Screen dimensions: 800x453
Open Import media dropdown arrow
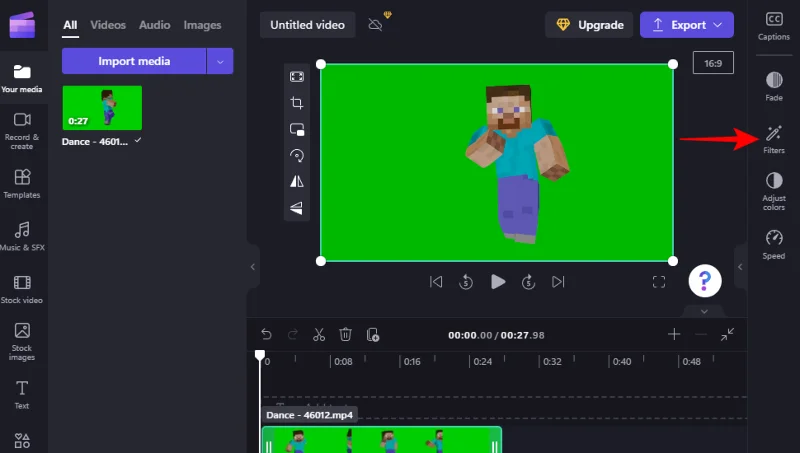(220, 61)
